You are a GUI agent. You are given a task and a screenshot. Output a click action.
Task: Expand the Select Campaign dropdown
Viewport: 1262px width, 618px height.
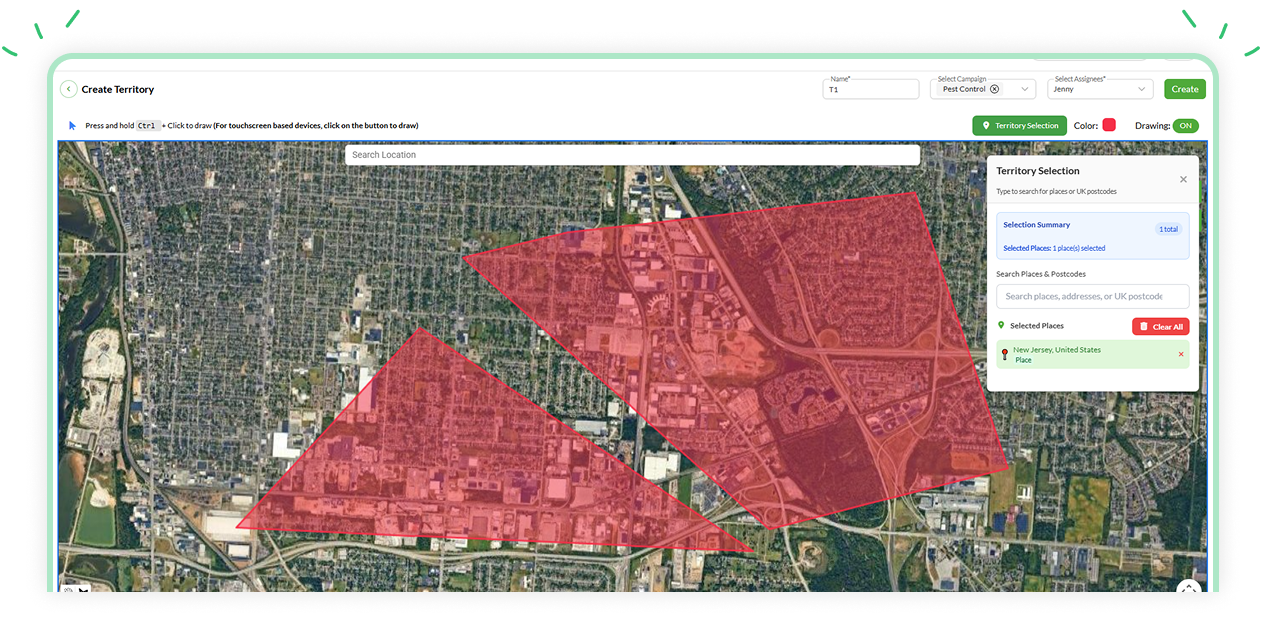(1025, 89)
